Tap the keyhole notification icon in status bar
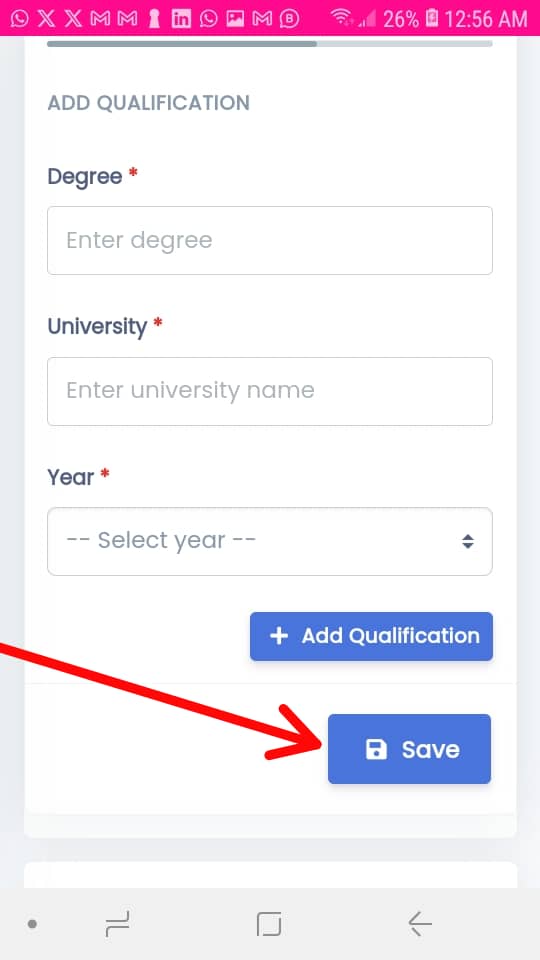540x960 pixels. [x=154, y=18]
